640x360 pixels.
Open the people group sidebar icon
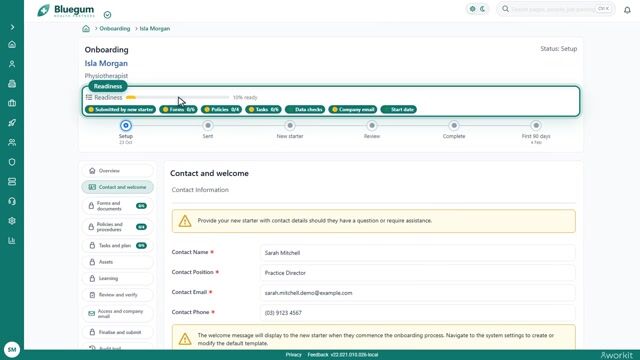[x=12, y=142]
